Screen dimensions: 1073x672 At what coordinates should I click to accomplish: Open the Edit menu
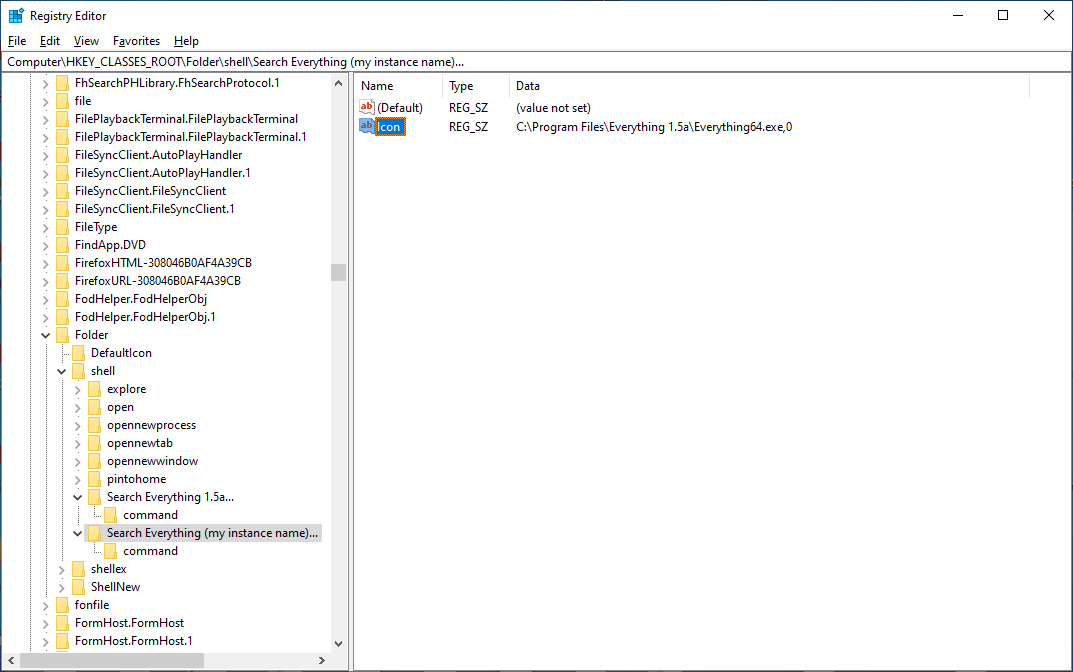(x=49, y=41)
